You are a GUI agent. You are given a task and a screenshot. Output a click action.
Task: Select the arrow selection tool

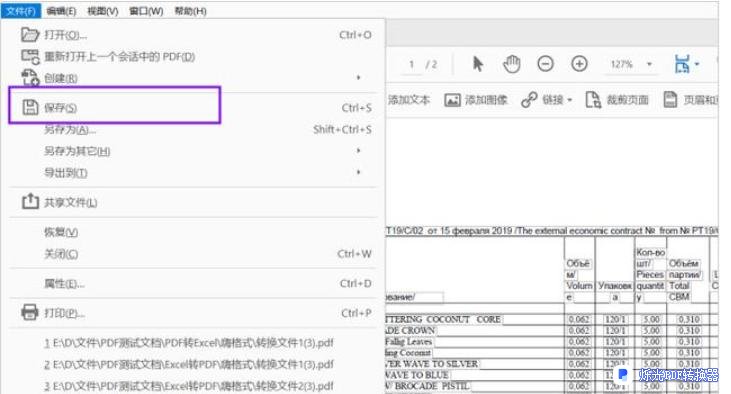coord(478,64)
